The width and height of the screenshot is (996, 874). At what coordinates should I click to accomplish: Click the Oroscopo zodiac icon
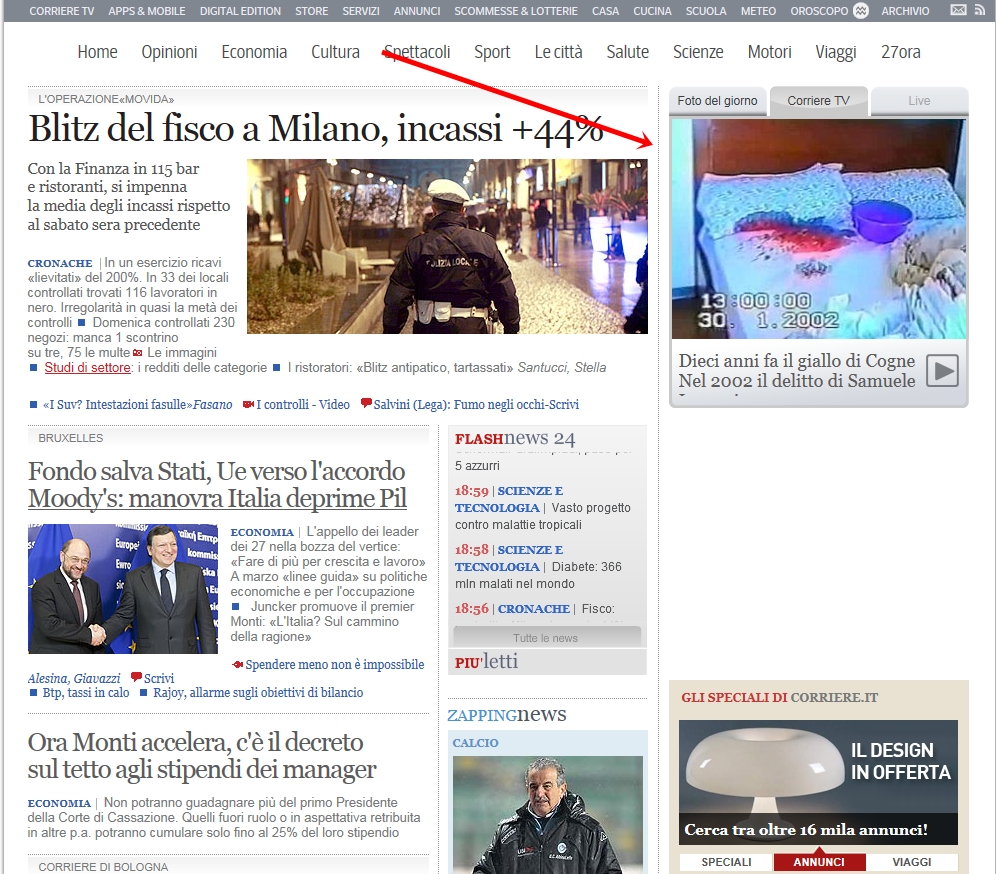point(860,11)
